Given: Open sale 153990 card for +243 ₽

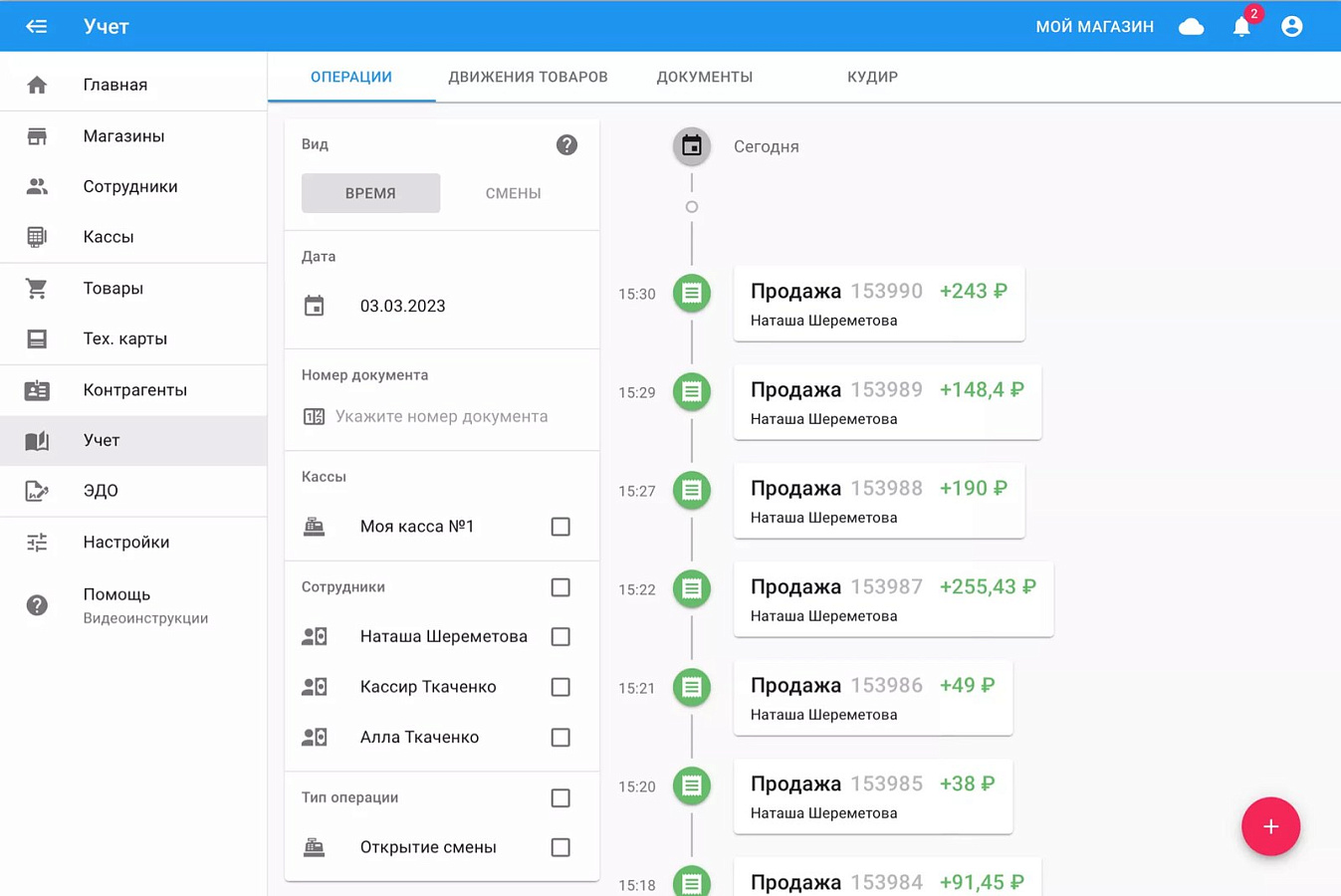Looking at the screenshot, I should coord(879,304).
